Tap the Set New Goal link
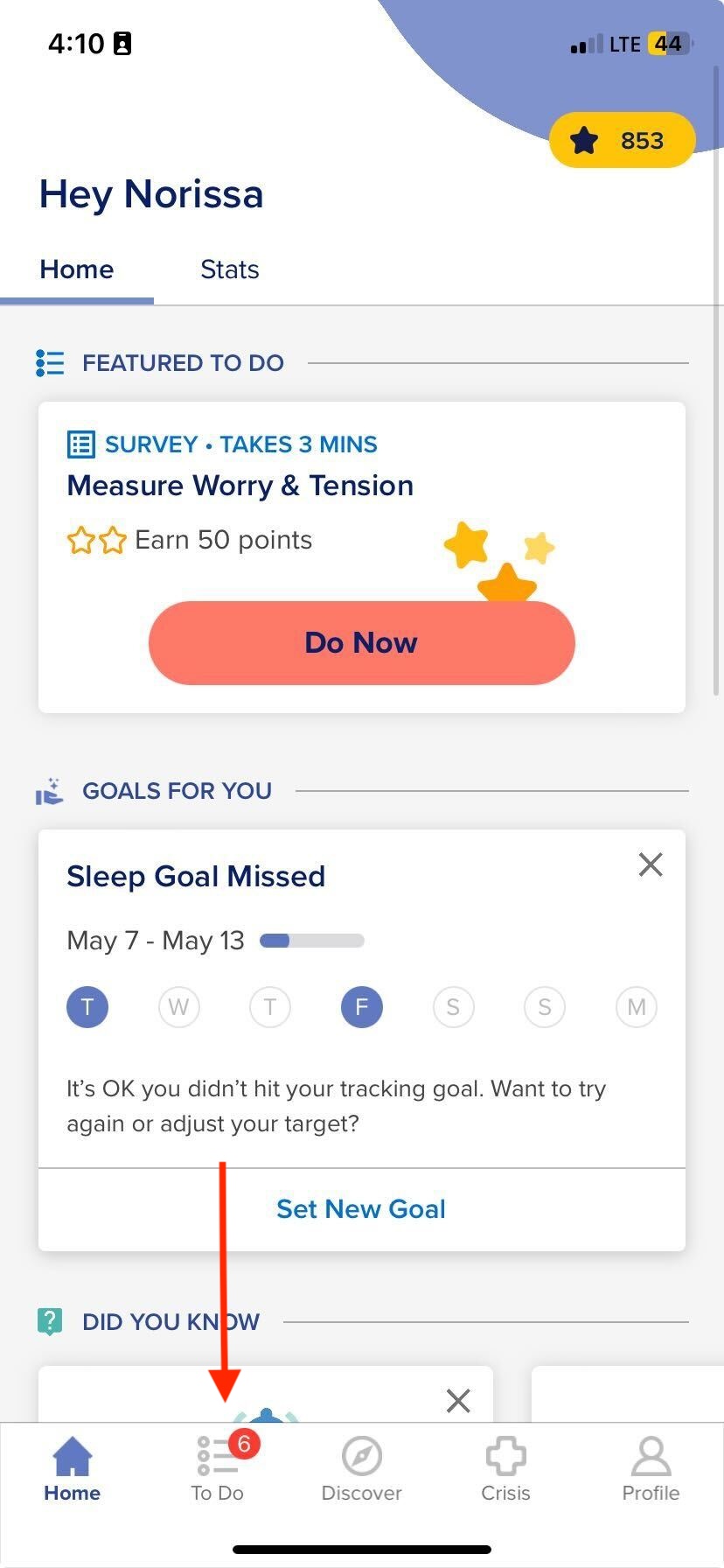Screen dimensions: 724x1568 click(x=361, y=1208)
